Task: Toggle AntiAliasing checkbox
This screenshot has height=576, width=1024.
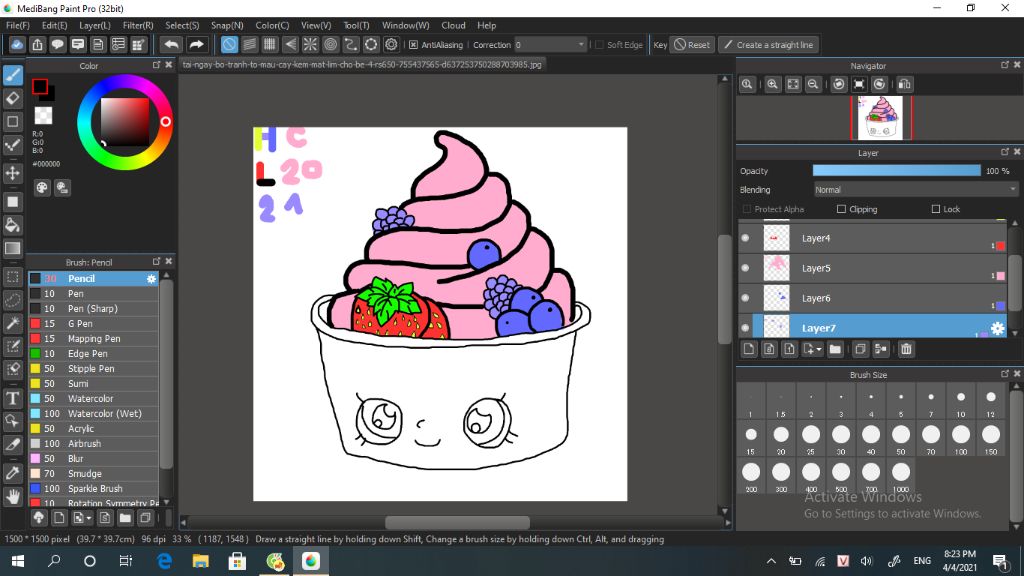Action: (413, 45)
